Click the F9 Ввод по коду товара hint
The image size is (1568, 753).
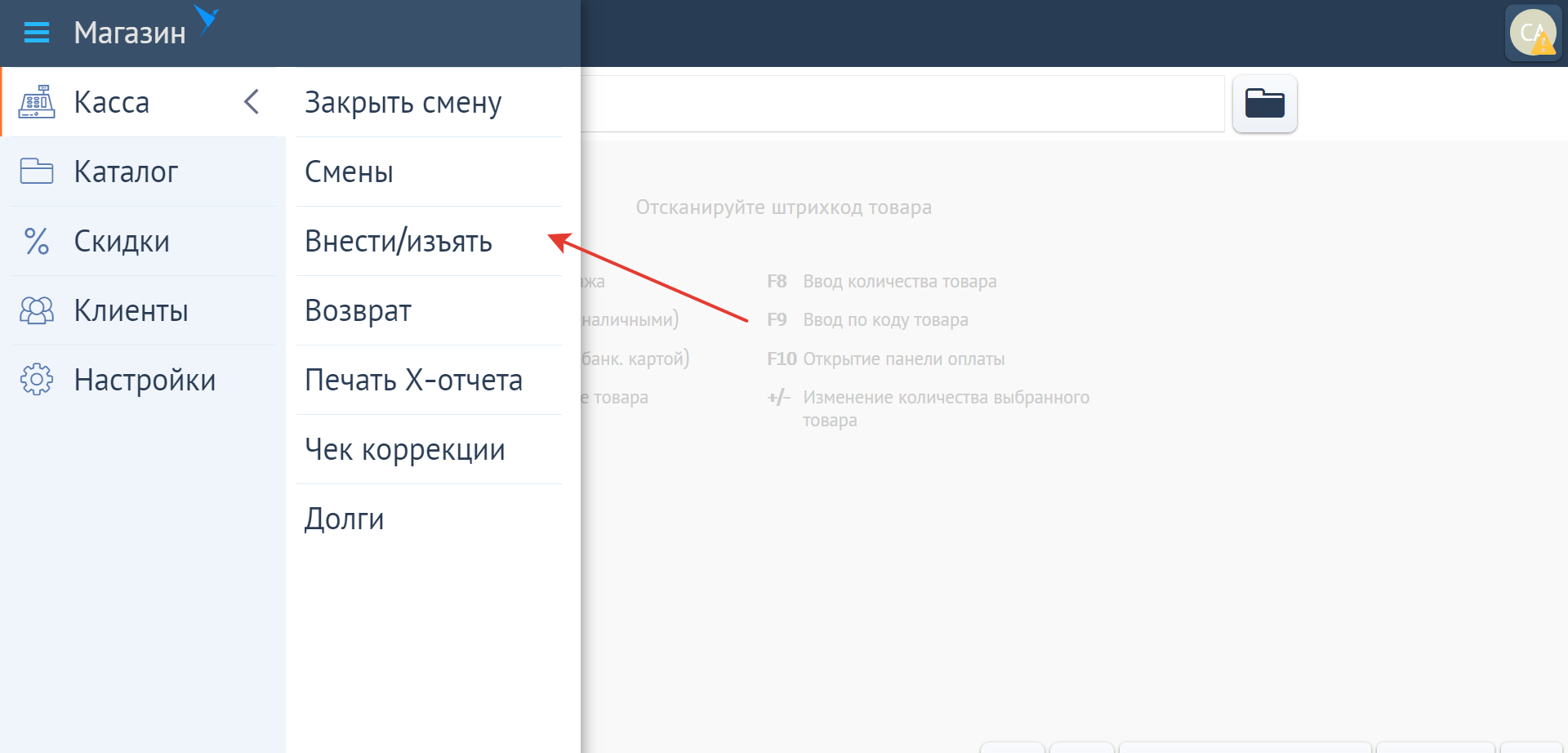(x=867, y=320)
